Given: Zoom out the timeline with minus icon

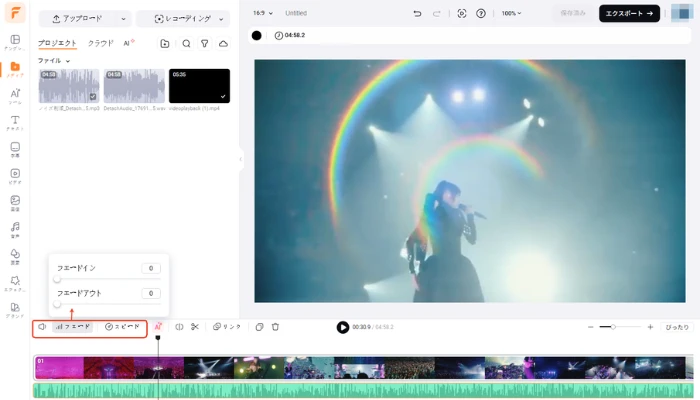Looking at the screenshot, I should (x=591, y=327).
